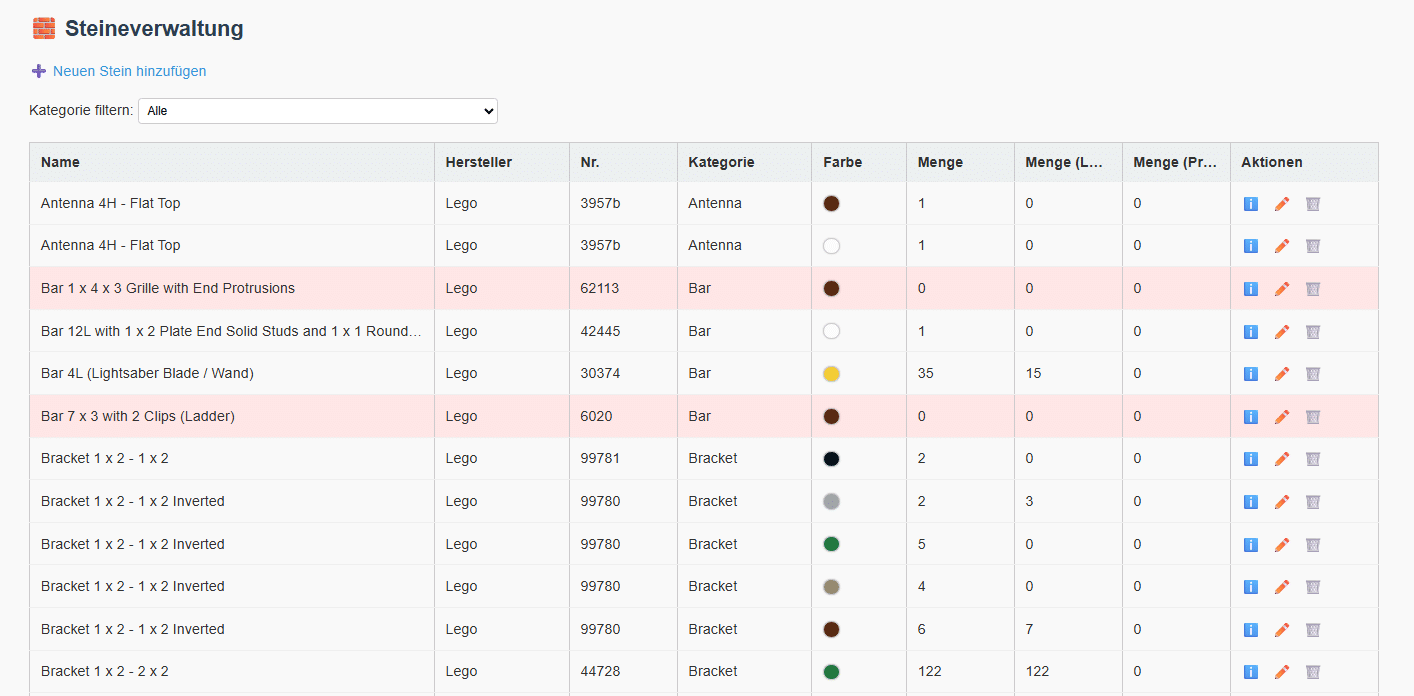
Task: Open info for Bar 4L Lightsaber Blade
Action: pos(1250,374)
